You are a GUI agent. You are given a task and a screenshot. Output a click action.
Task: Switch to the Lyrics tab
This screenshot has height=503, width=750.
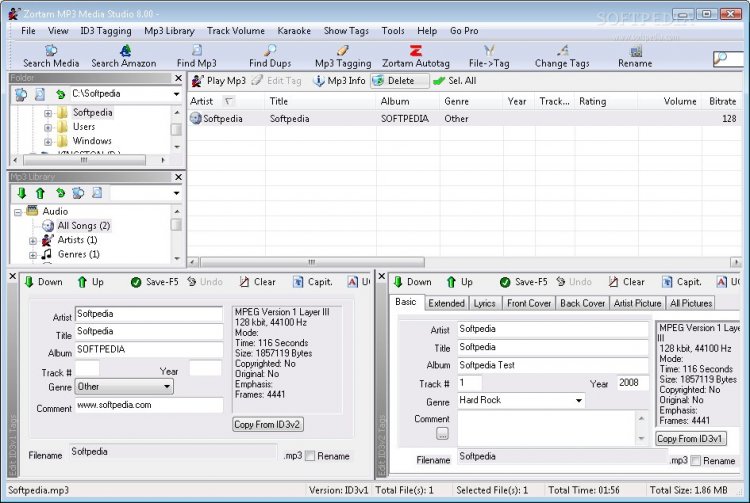point(485,303)
